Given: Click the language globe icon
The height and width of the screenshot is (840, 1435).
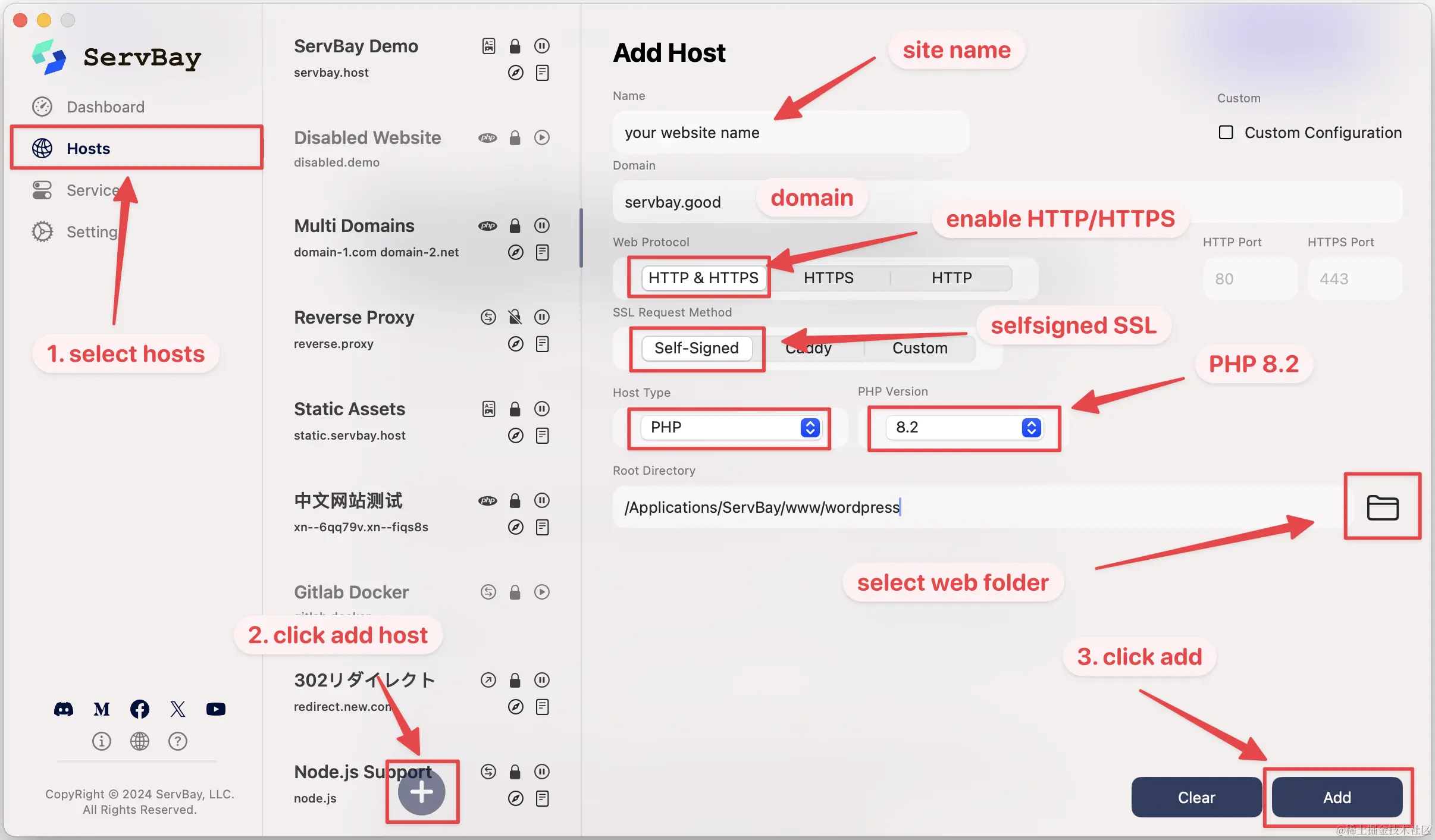Looking at the screenshot, I should tap(140, 741).
